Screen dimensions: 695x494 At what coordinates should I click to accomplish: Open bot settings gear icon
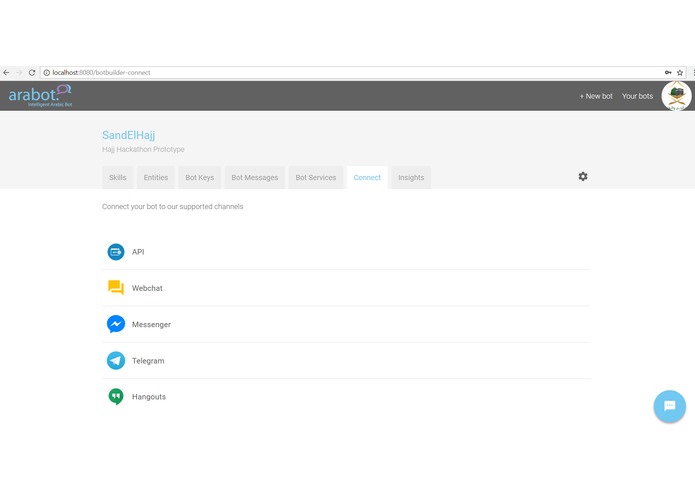[x=583, y=176]
